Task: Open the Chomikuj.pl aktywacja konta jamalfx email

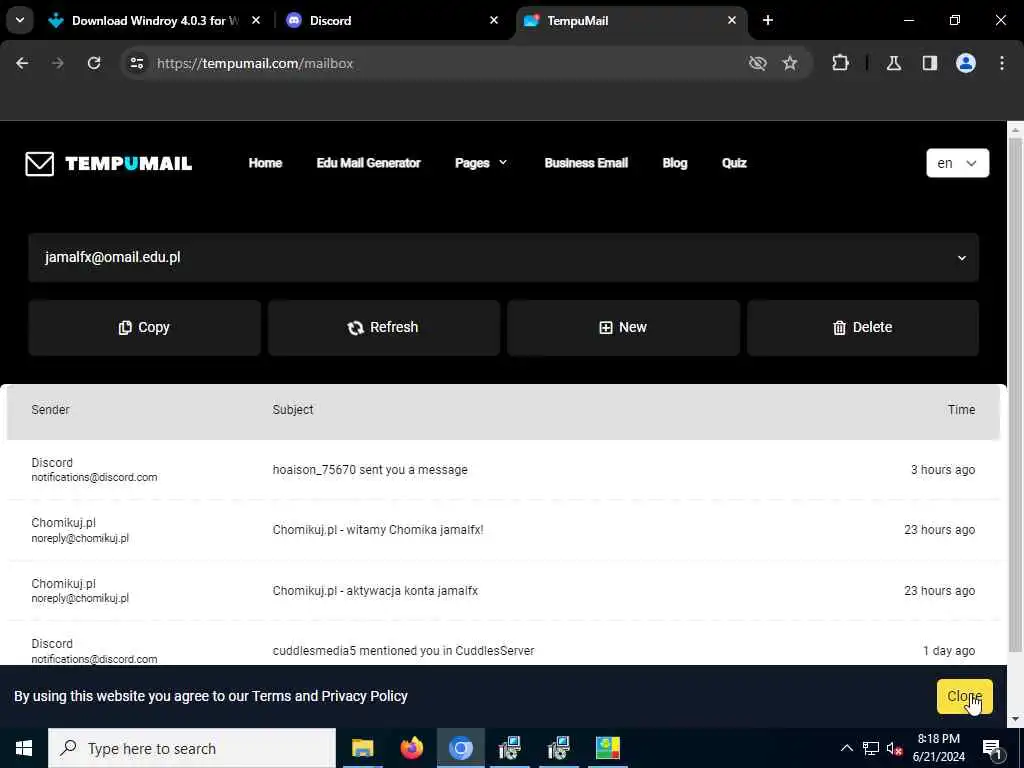Action: point(503,590)
